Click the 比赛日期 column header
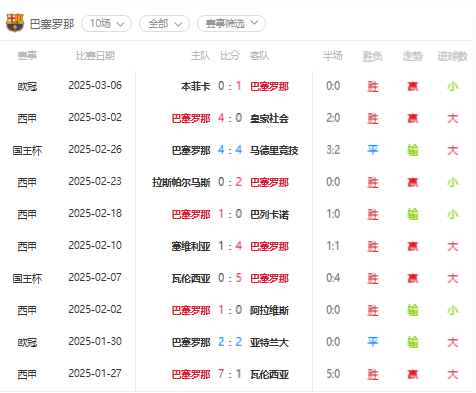Image resolution: width=476 pixels, height=393 pixels. [95, 56]
